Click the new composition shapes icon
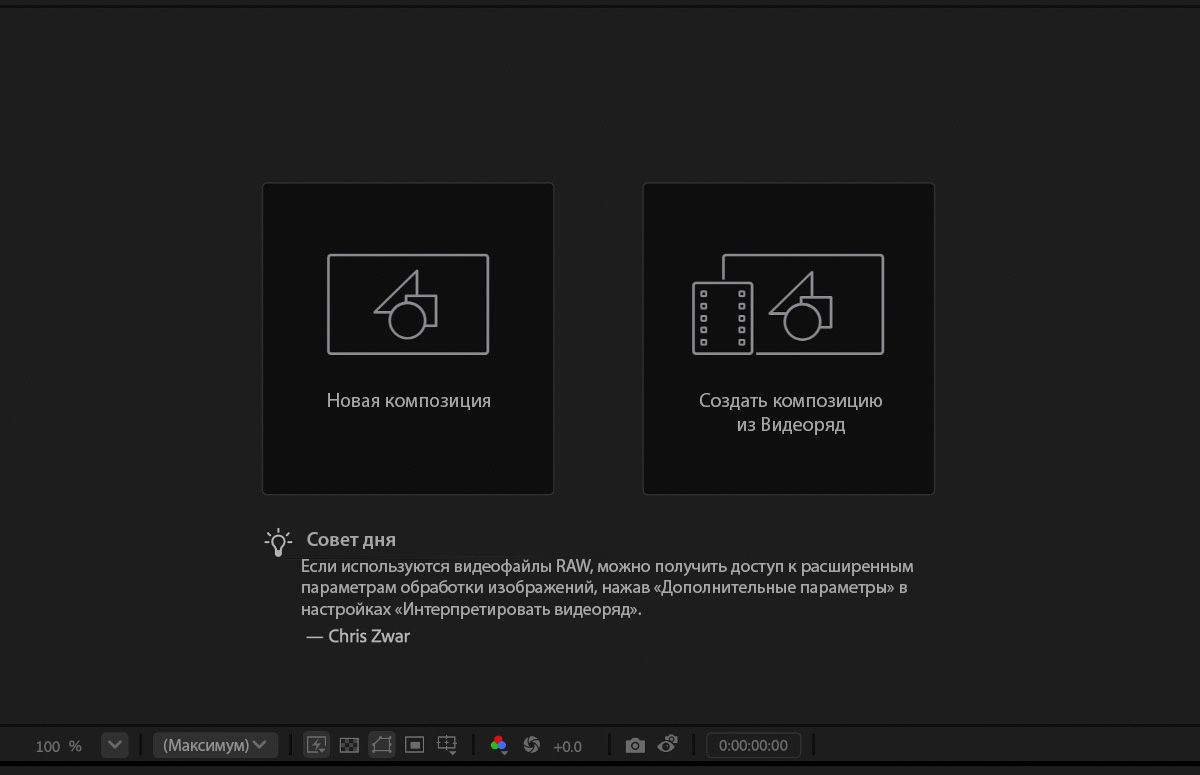The width and height of the screenshot is (1200, 775). pyautogui.click(x=408, y=304)
